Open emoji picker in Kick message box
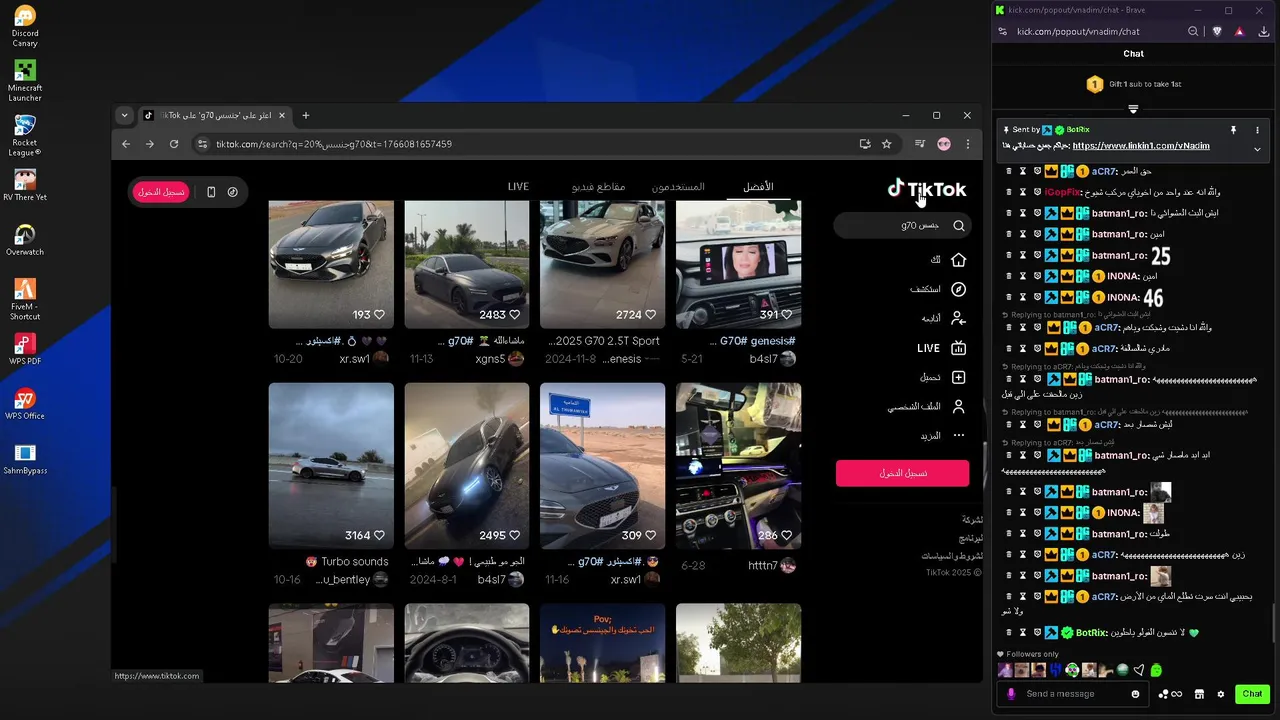The width and height of the screenshot is (1280, 720). coord(1135,694)
